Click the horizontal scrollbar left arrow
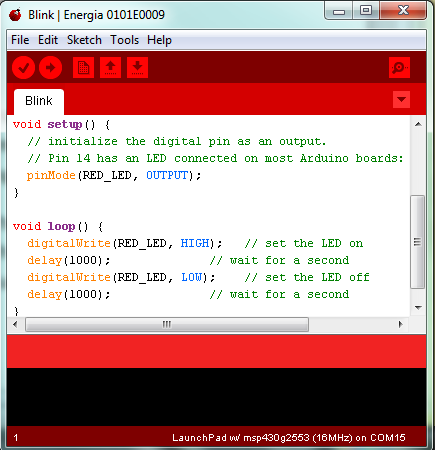 pos(15,324)
